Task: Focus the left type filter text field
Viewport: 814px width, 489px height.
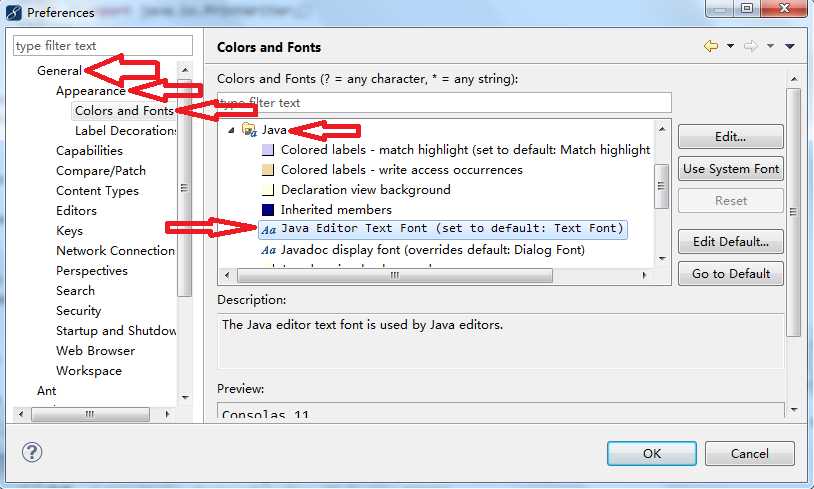Action: point(103,46)
